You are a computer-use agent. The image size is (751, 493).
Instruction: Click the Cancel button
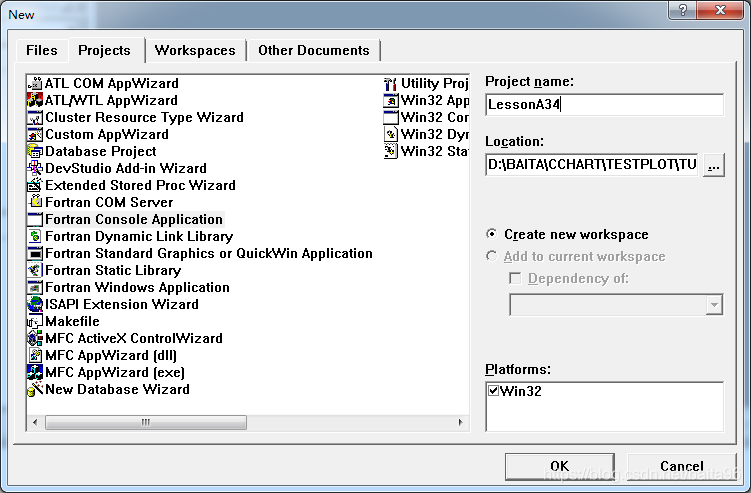click(682, 466)
